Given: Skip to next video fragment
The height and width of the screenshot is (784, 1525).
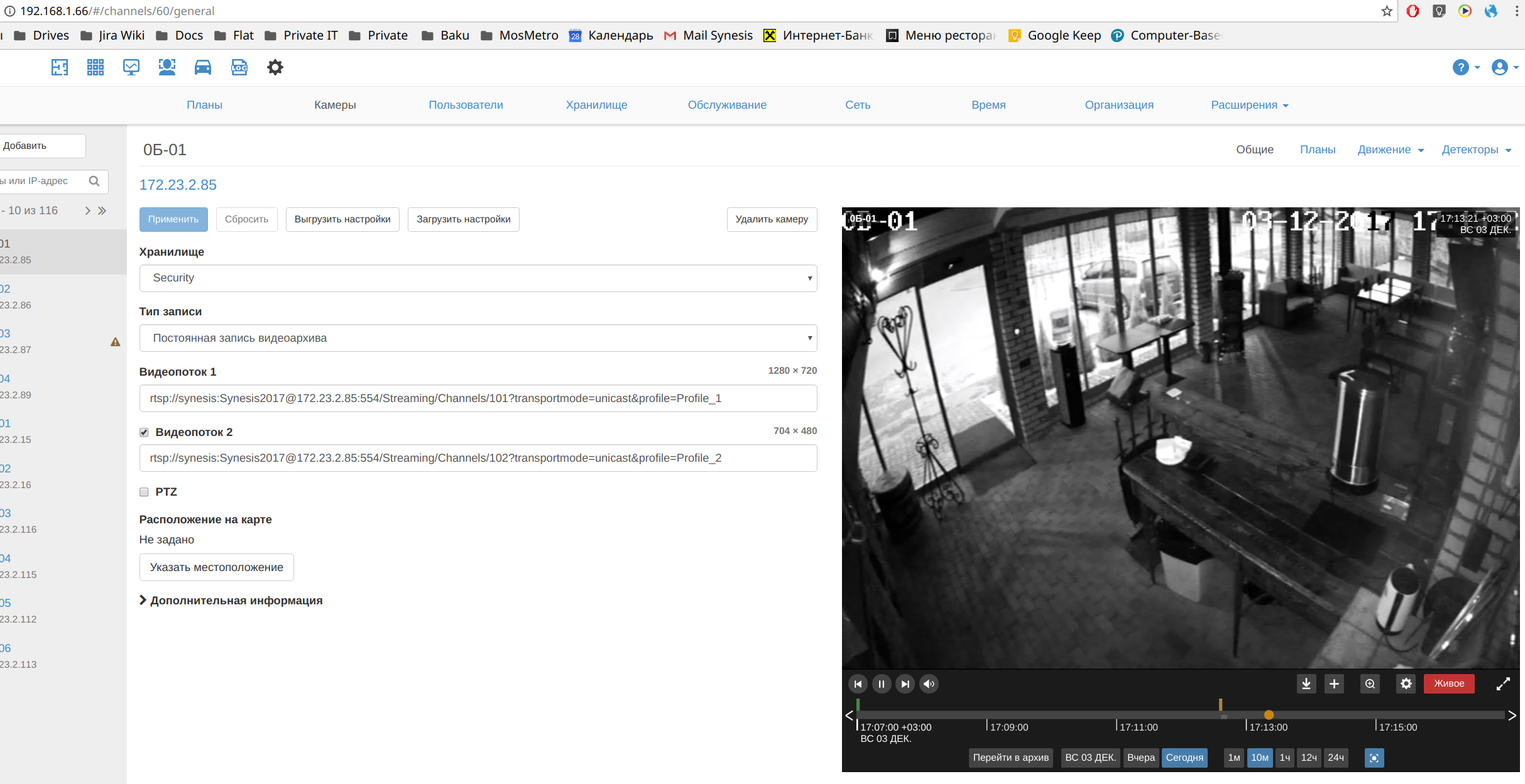Looking at the screenshot, I should [x=905, y=684].
